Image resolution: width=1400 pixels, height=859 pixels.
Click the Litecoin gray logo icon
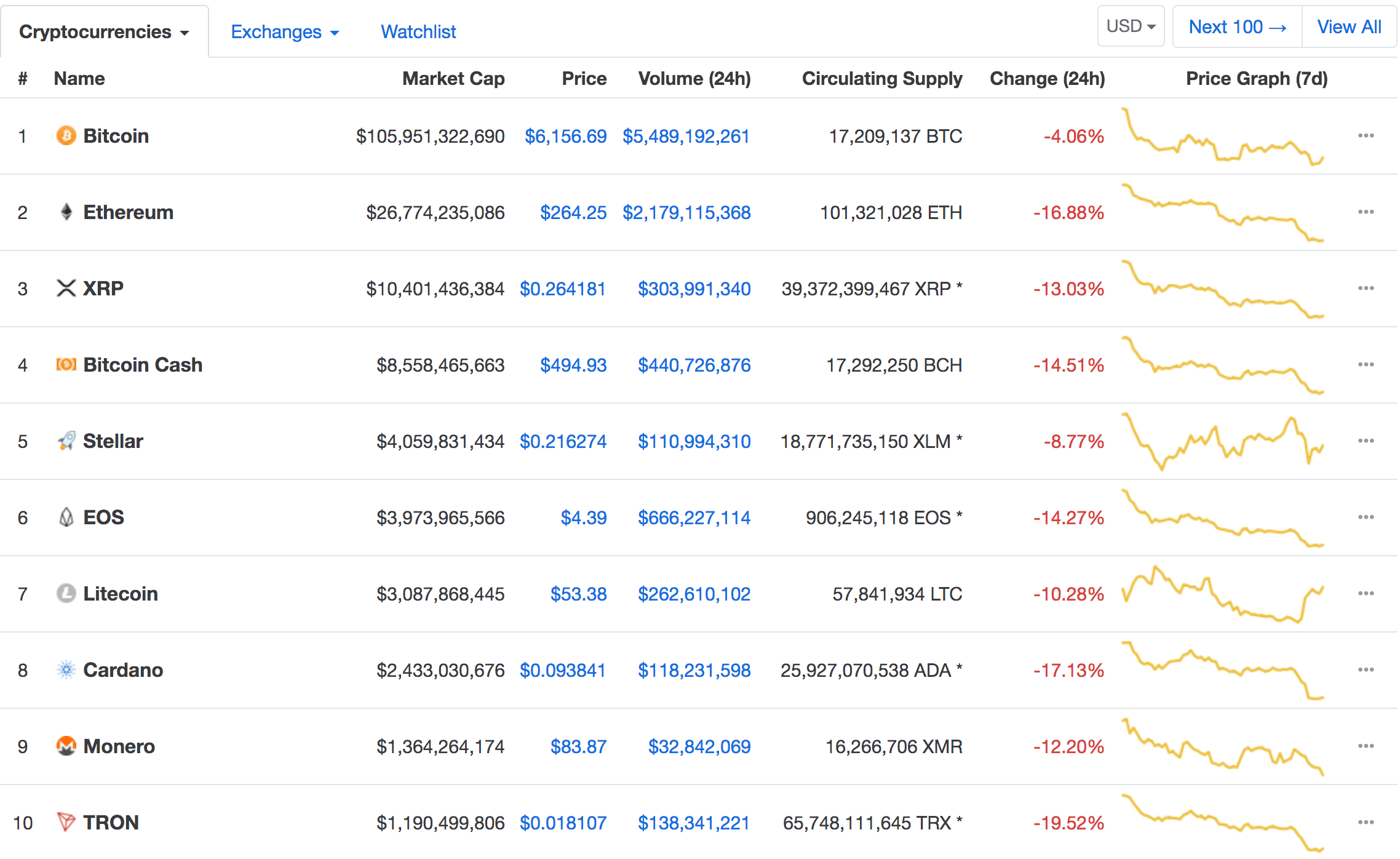coord(66,593)
